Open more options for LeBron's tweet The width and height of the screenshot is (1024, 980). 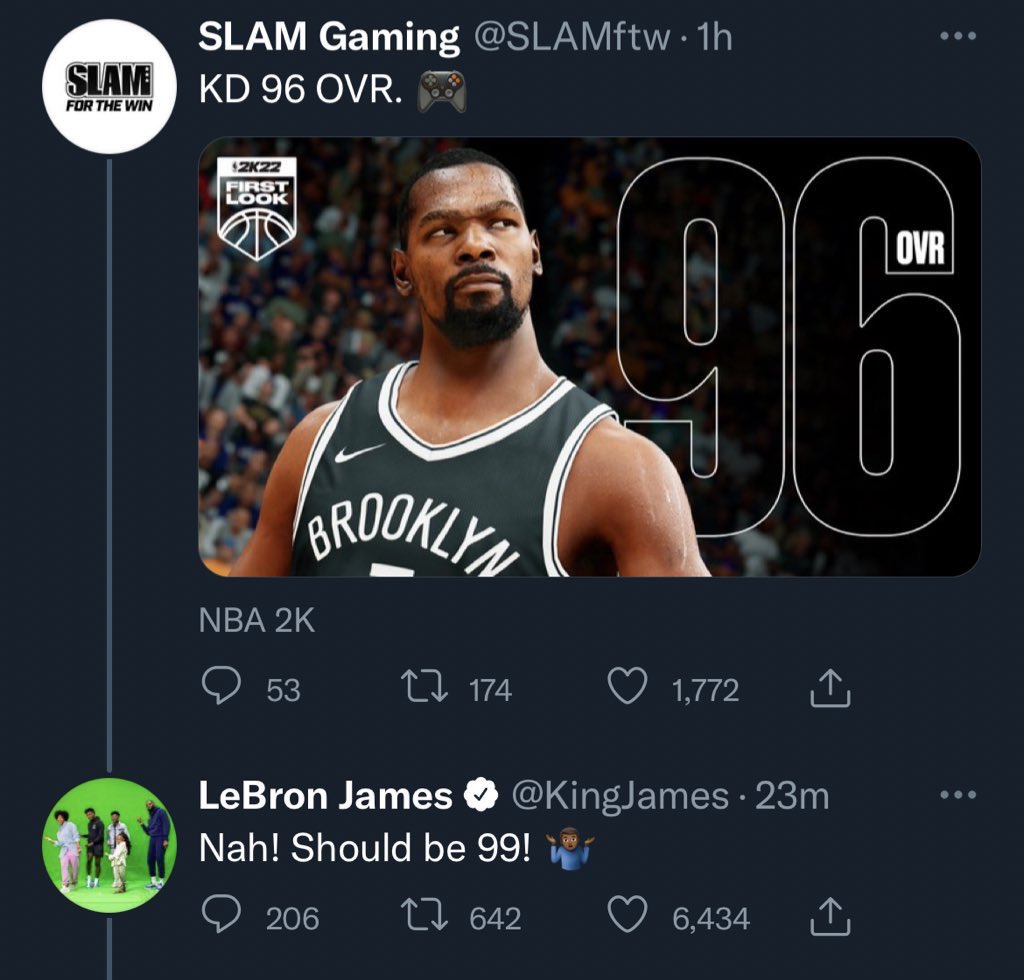click(959, 795)
